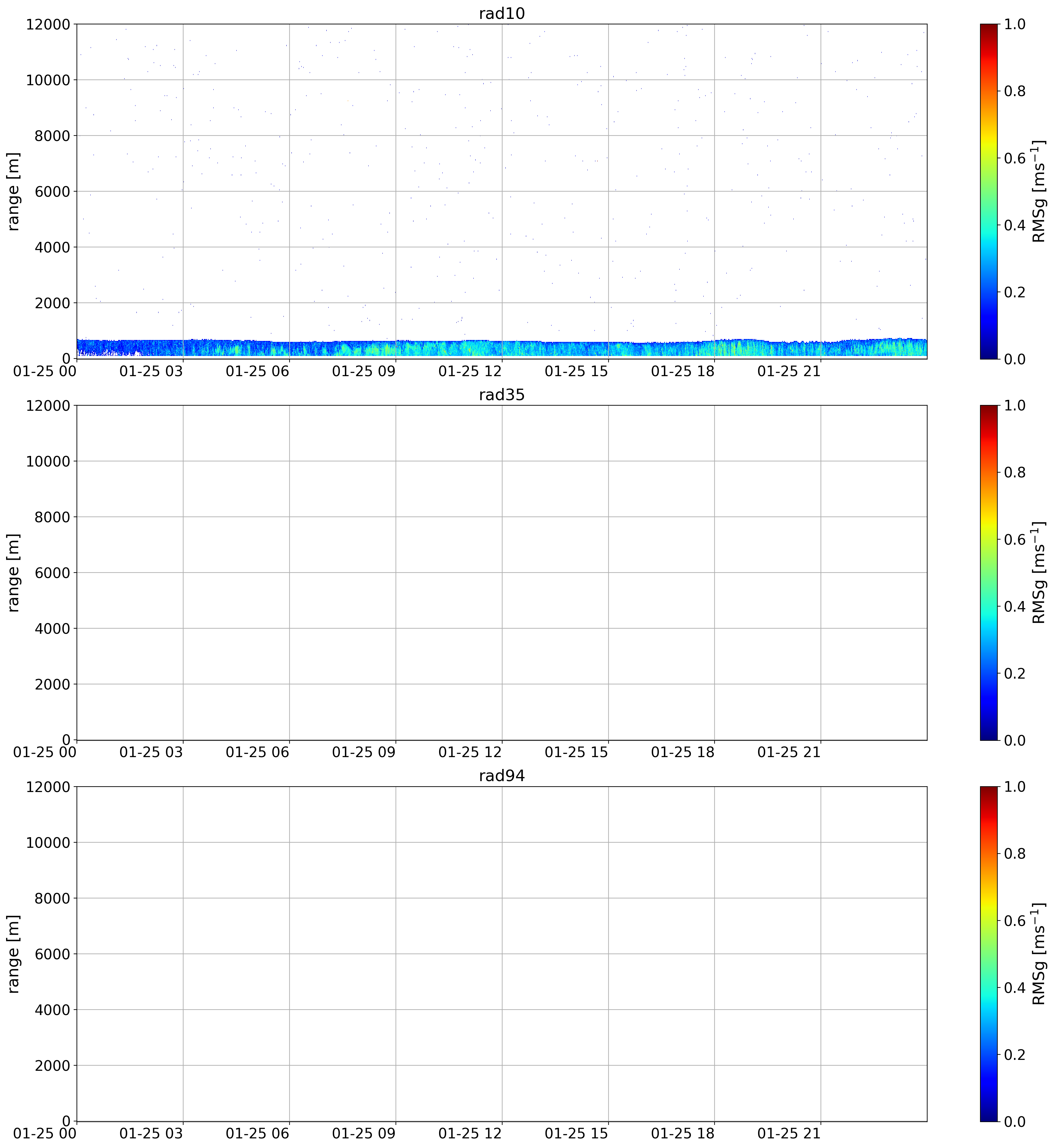Image resolution: width=1055 pixels, height=1148 pixels.
Task: Click the 0.8 tick on rad10 colorbar
Action: click(x=1015, y=91)
